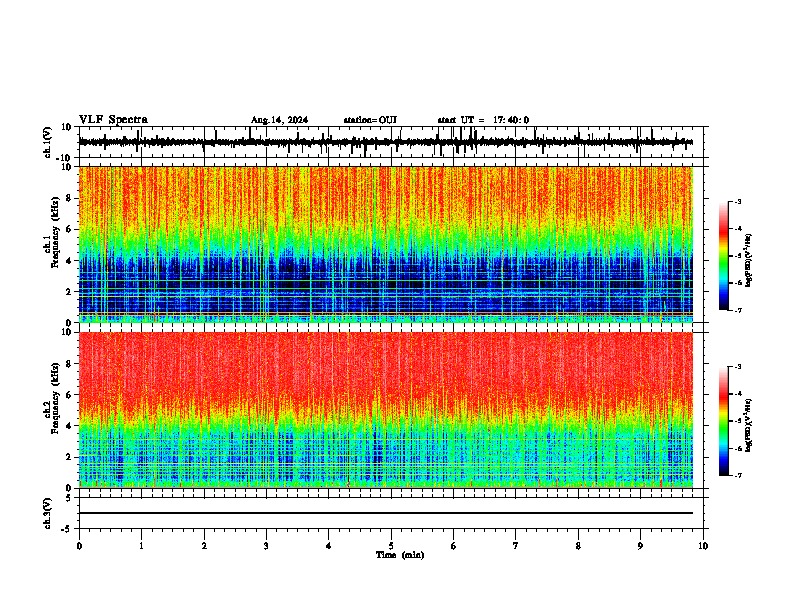Click the flat ch.3 voltage line
The height and width of the screenshot is (612, 792).
pos(385,513)
